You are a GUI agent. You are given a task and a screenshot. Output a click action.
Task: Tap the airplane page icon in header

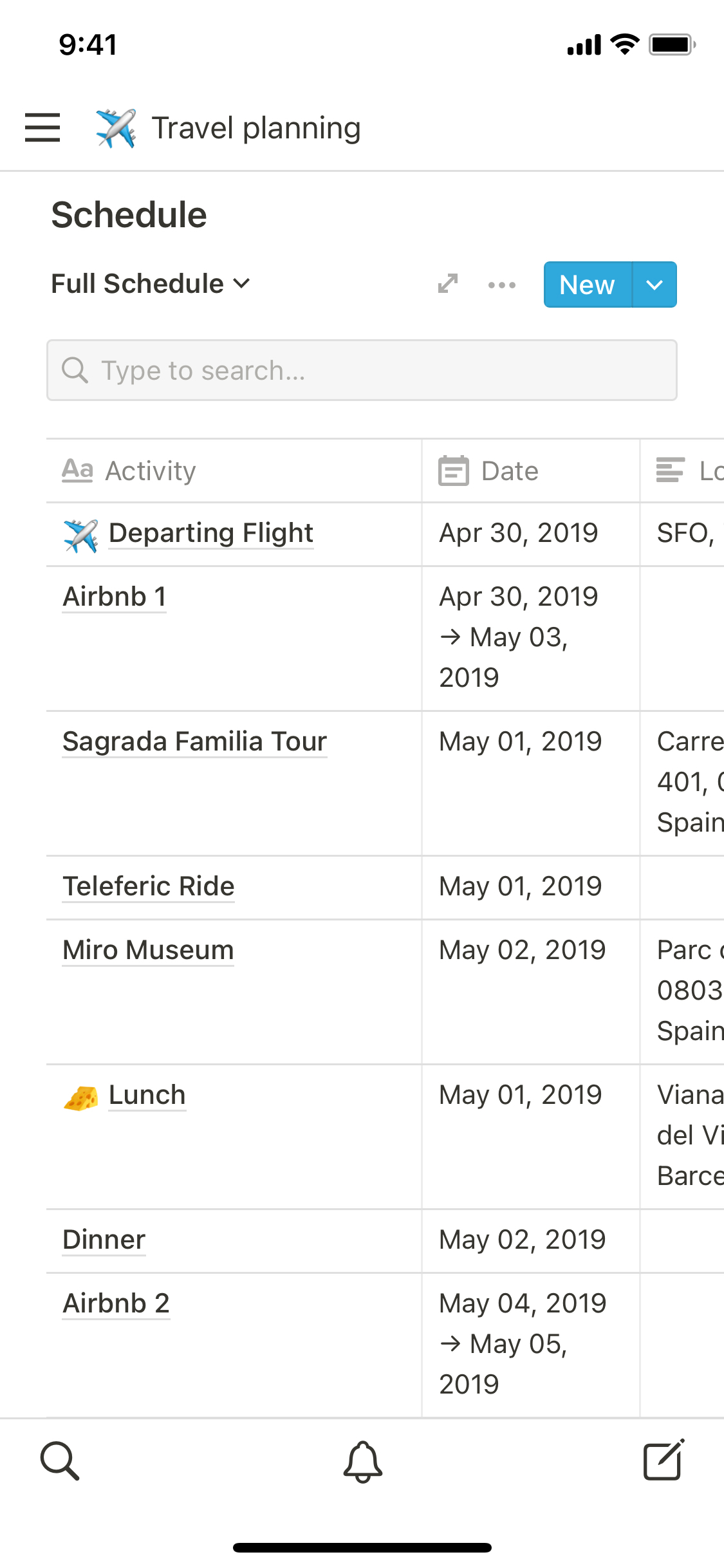point(116,128)
